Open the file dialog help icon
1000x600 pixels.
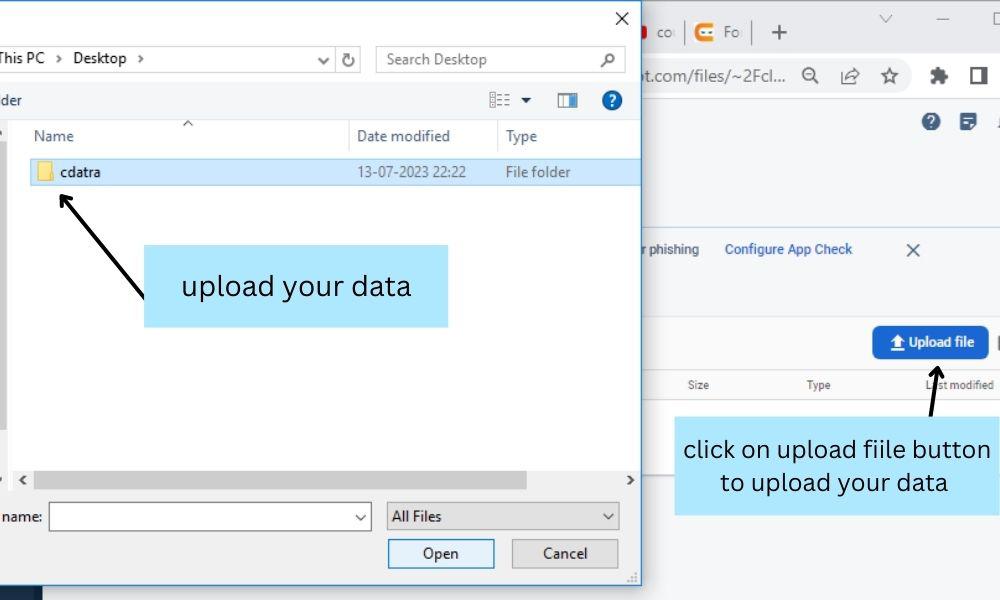[x=612, y=100]
